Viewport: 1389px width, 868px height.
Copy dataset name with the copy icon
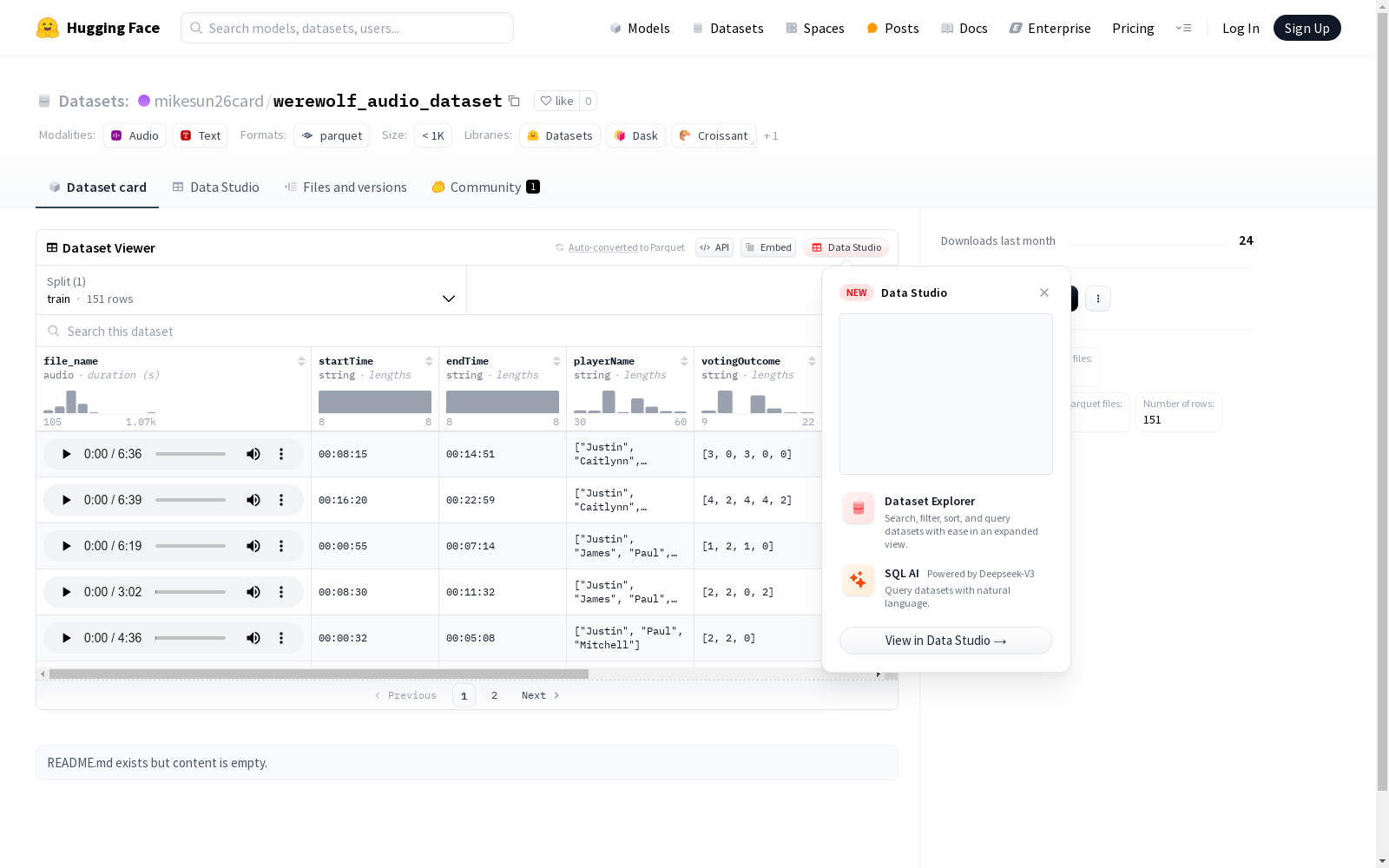pyautogui.click(x=514, y=101)
